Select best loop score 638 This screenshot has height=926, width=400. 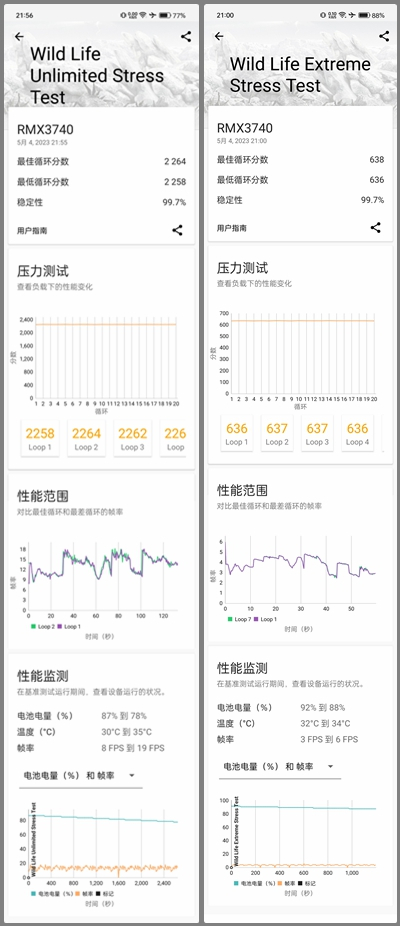pyautogui.click(x=376, y=159)
